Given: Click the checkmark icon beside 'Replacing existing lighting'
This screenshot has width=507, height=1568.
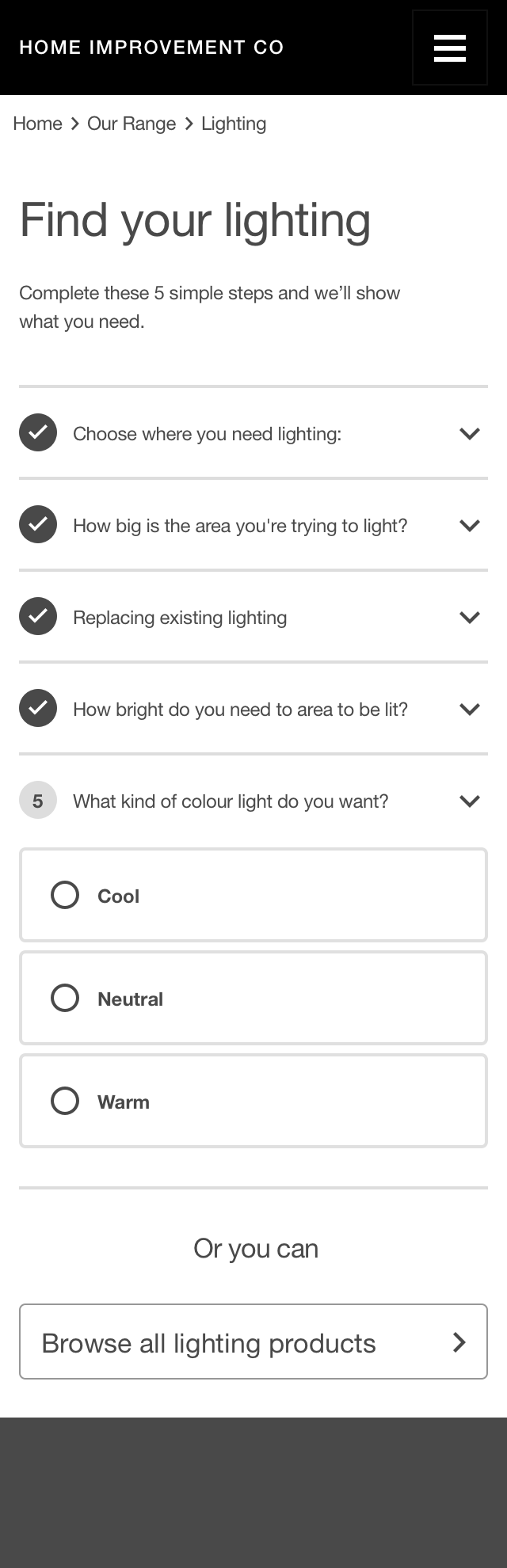Looking at the screenshot, I should (x=38, y=616).
